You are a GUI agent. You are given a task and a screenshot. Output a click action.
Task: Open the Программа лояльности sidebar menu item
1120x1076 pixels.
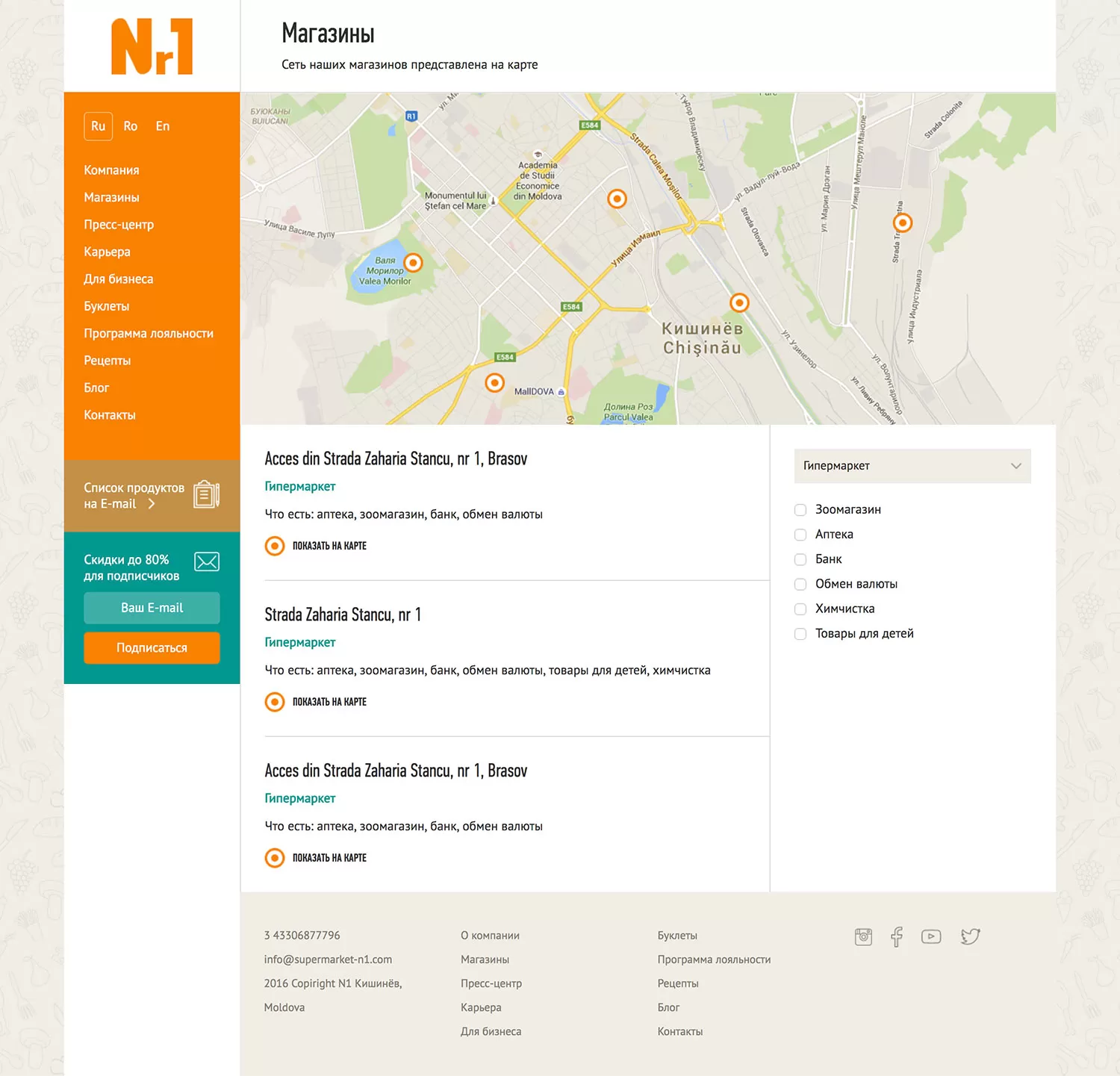(149, 334)
